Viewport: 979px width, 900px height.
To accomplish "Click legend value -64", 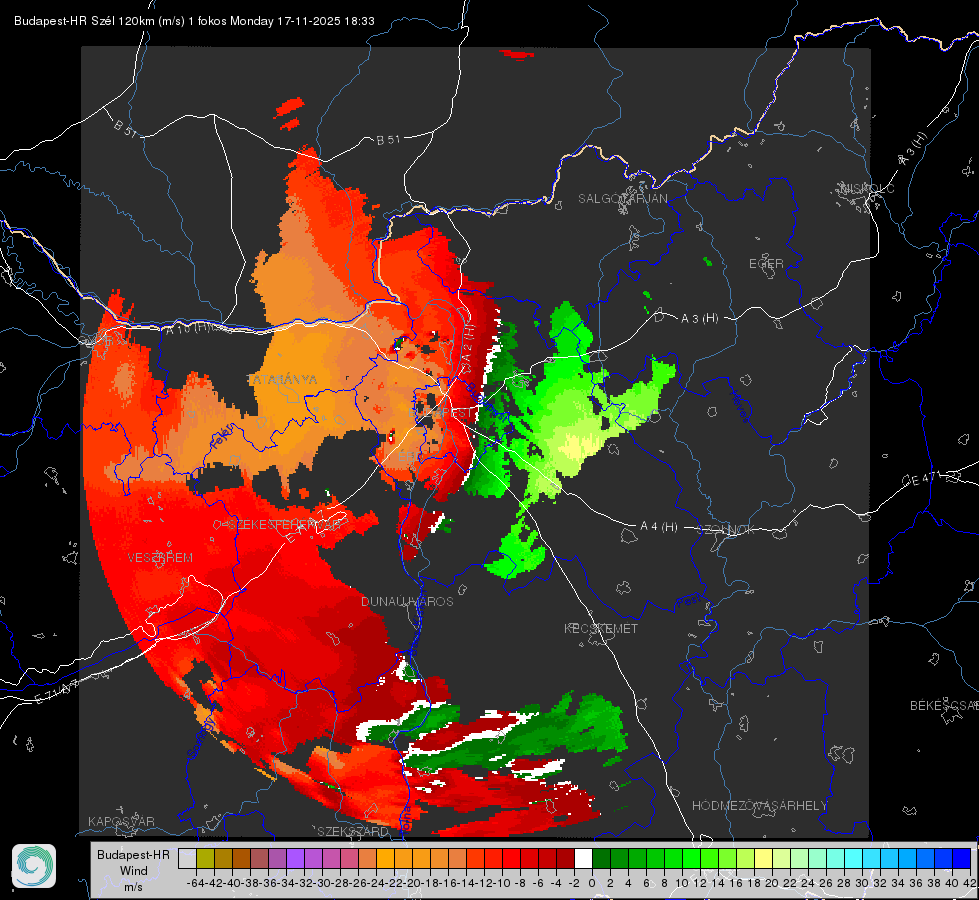I will [x=196, y=883].
